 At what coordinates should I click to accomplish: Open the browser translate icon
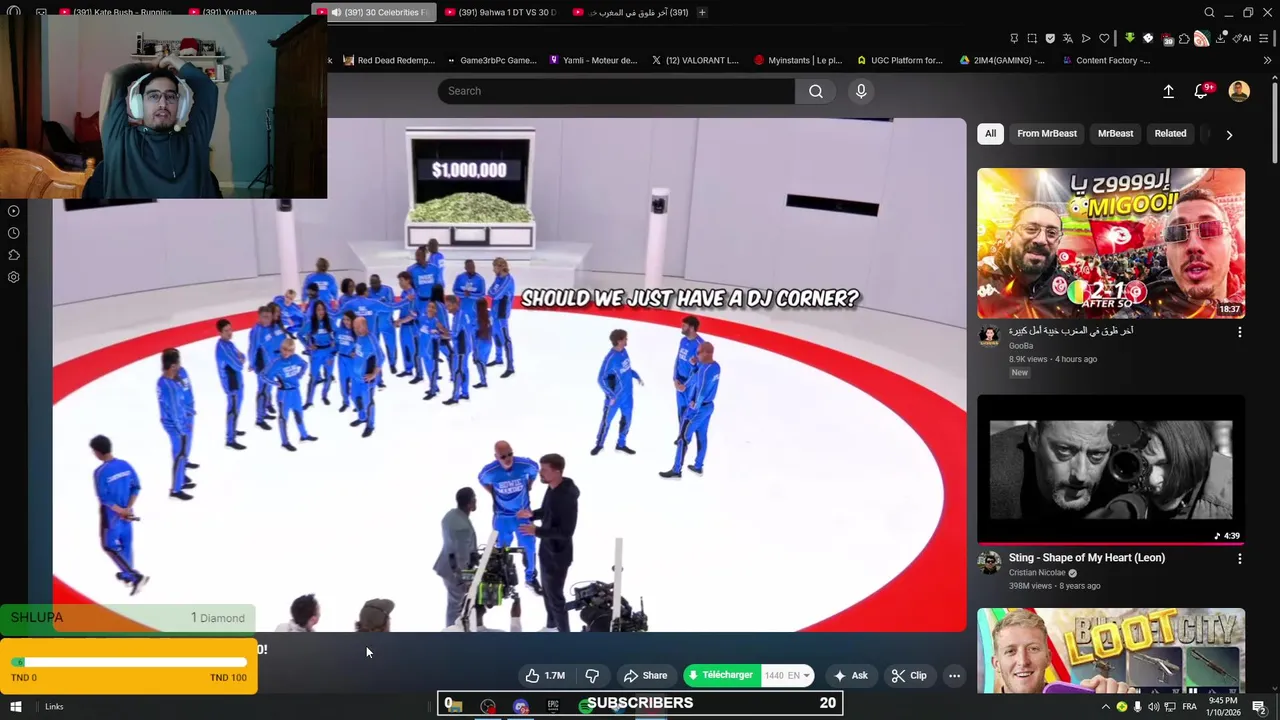1067,38
